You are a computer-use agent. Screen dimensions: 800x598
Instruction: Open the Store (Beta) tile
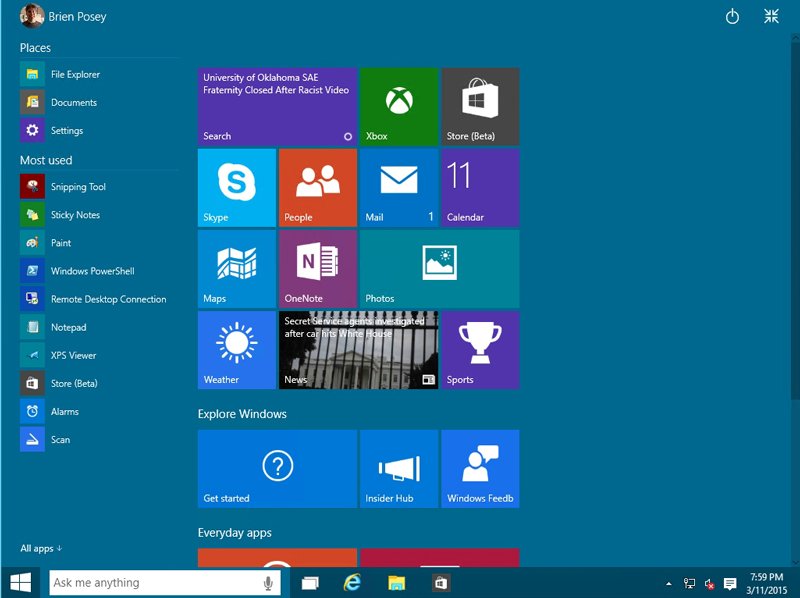[x=480, y=107]
